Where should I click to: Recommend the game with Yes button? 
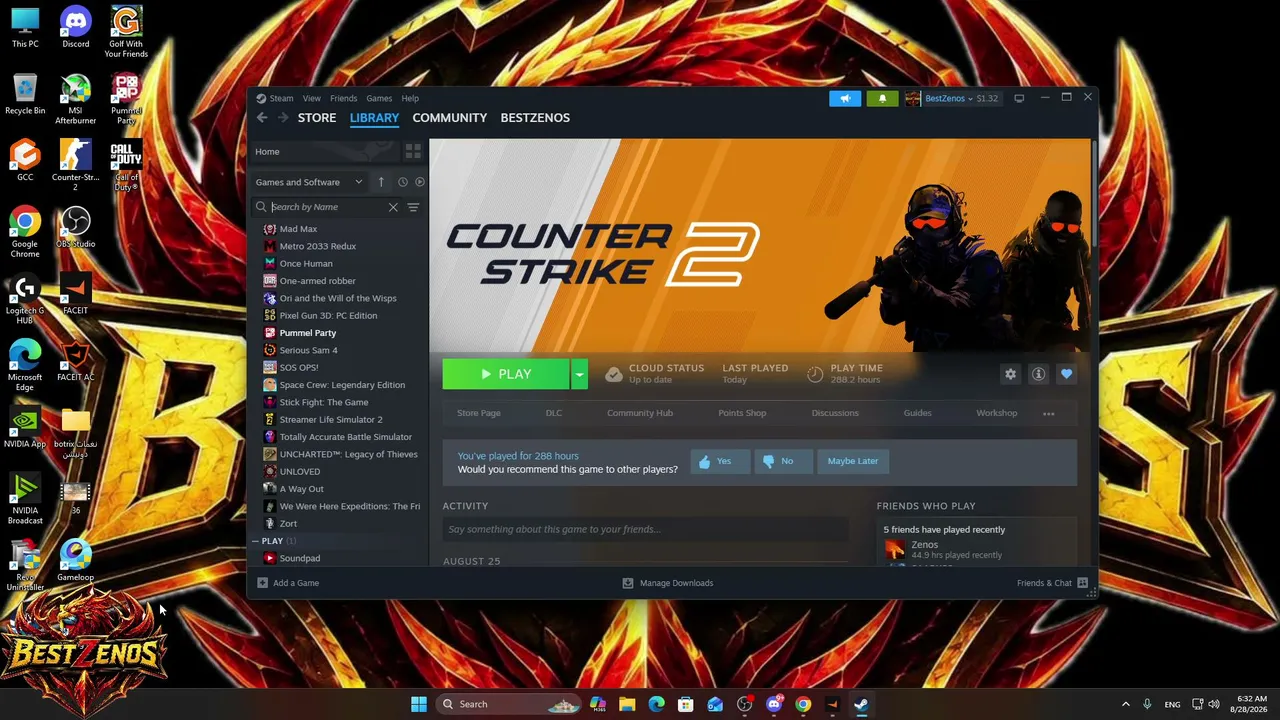tap(719, 461)
